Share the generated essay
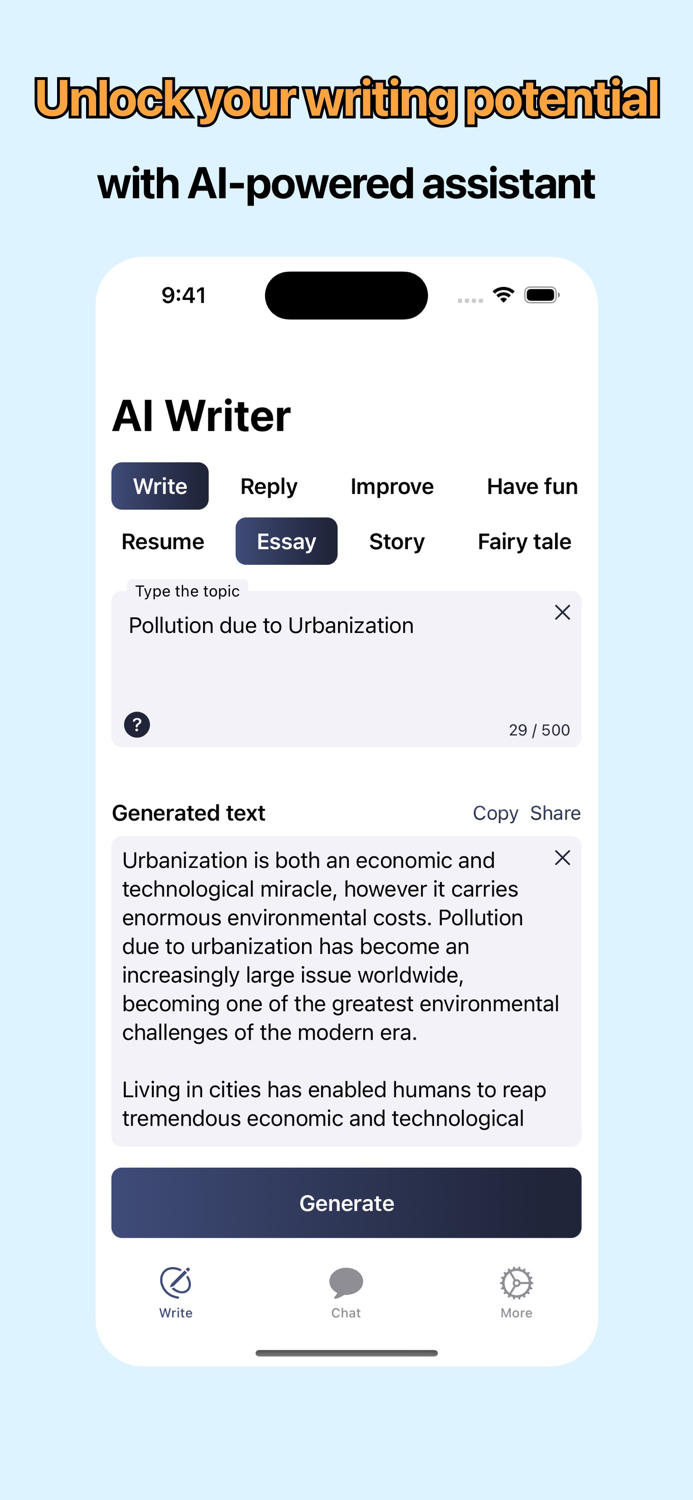The width and height of the screenshot is (693, 1500). 556,813
